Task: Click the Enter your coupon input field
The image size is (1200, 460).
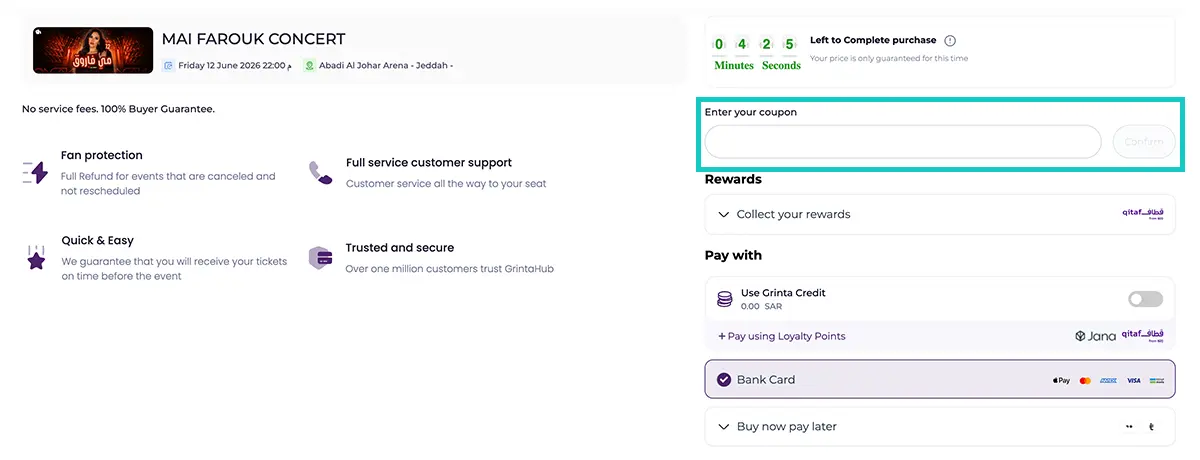Action: tap(903, 142)
